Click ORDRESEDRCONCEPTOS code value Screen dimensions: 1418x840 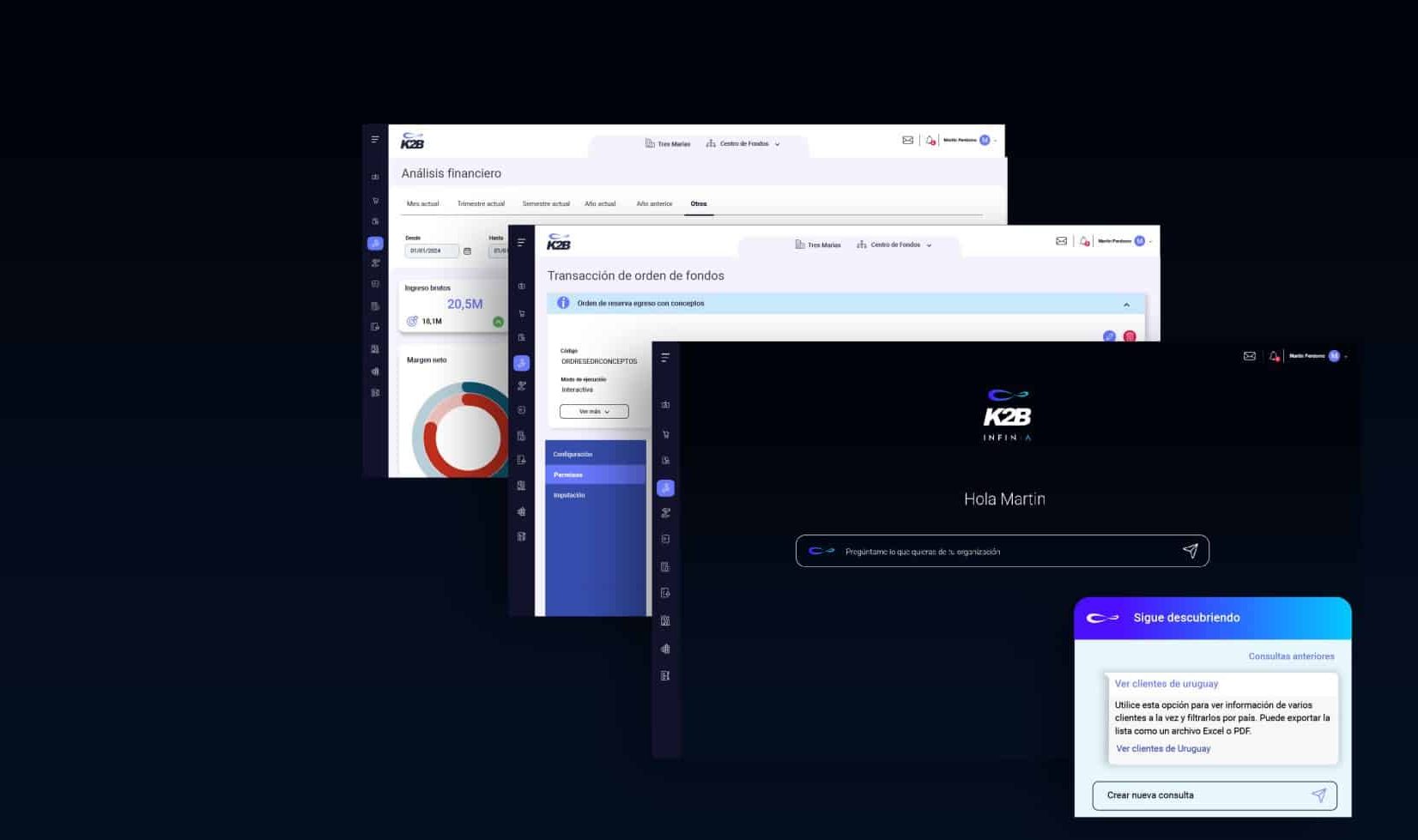pyautogui.click(x=599, y=361)
